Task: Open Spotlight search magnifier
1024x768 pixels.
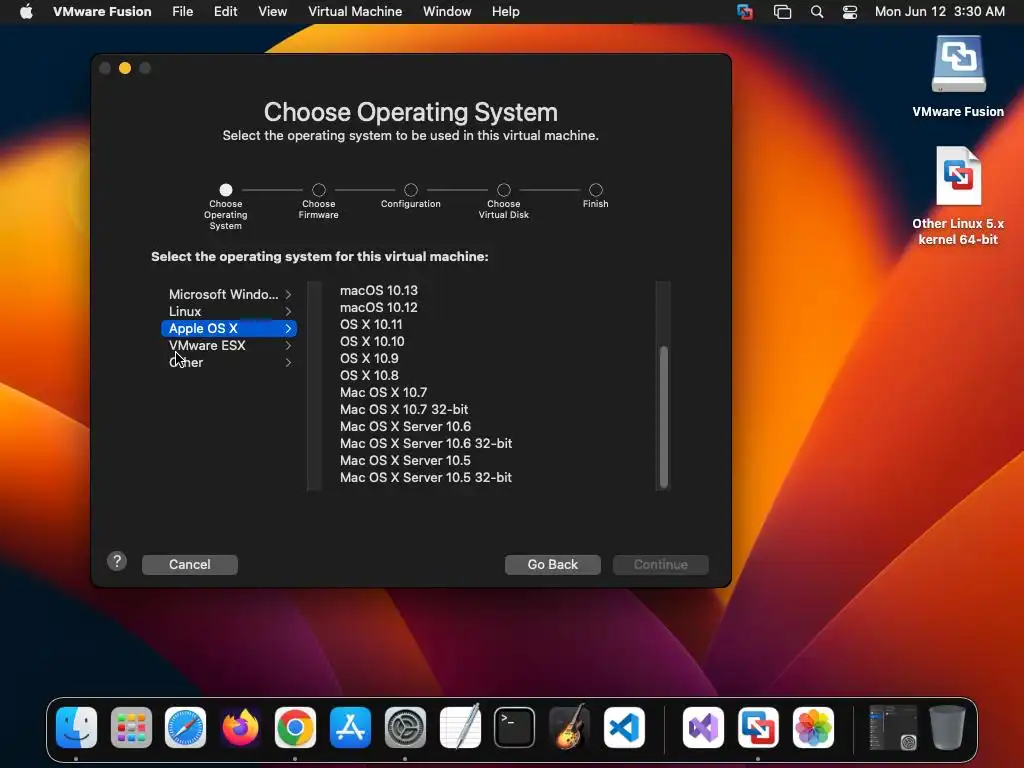Action: pos(816,12)
